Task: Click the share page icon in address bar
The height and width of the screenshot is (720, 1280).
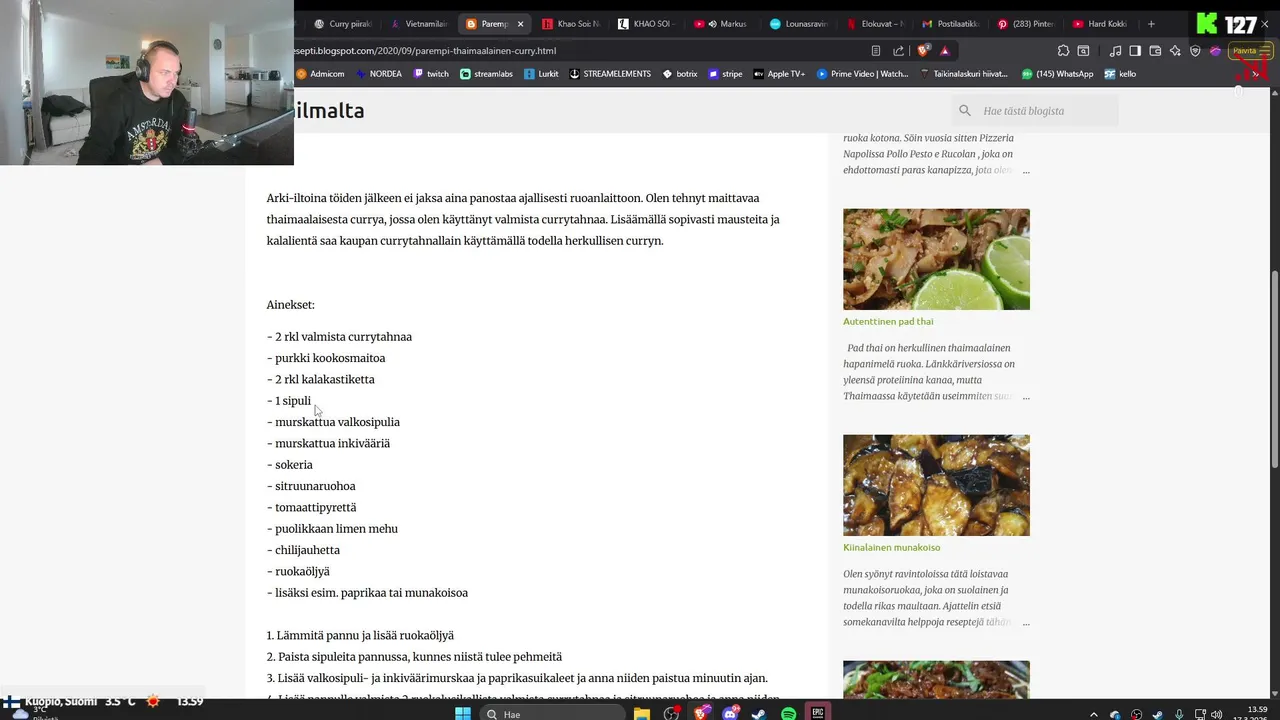Action: pos(898,51)
